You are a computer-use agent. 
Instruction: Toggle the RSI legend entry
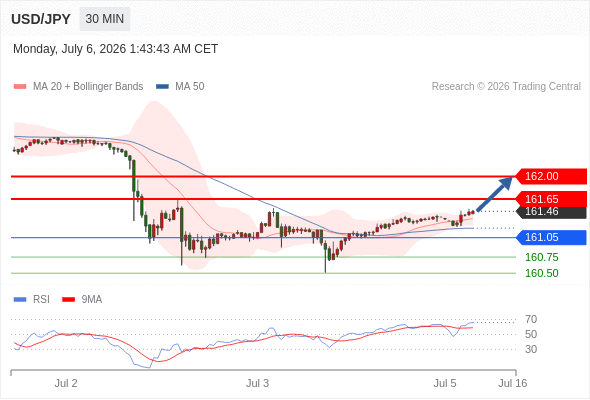[32, 300]
